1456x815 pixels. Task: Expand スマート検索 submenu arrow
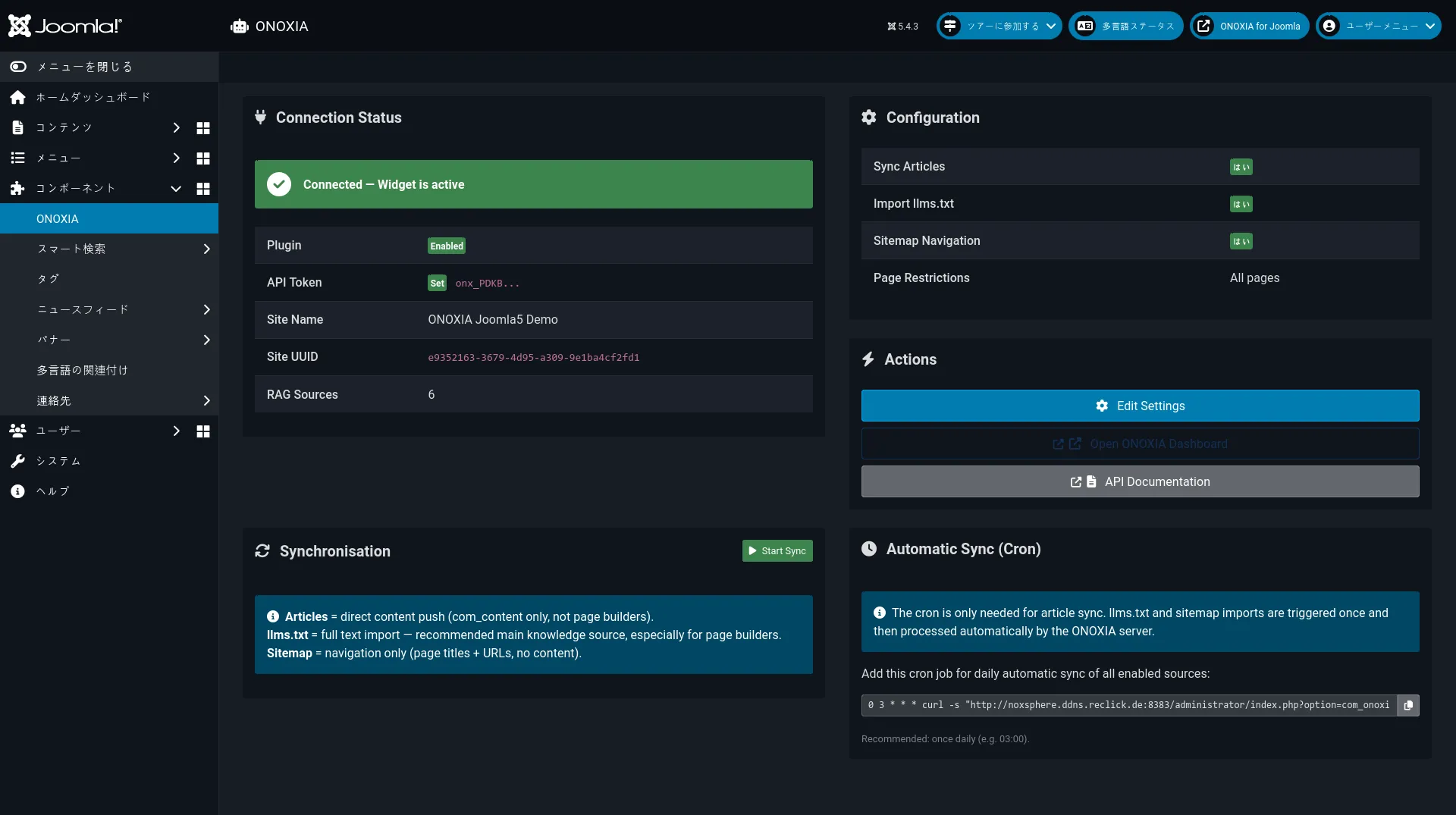(x=206, y=249)
